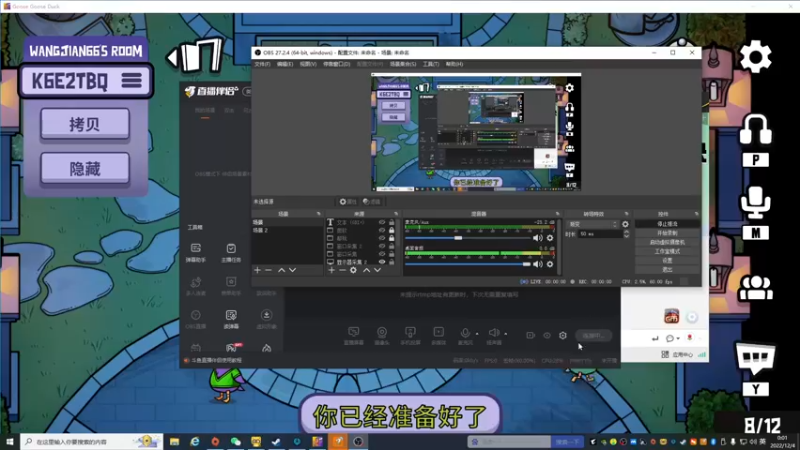The image size is (800, 450).
Task: Open OBS 工具 menu
Action: 431,64
